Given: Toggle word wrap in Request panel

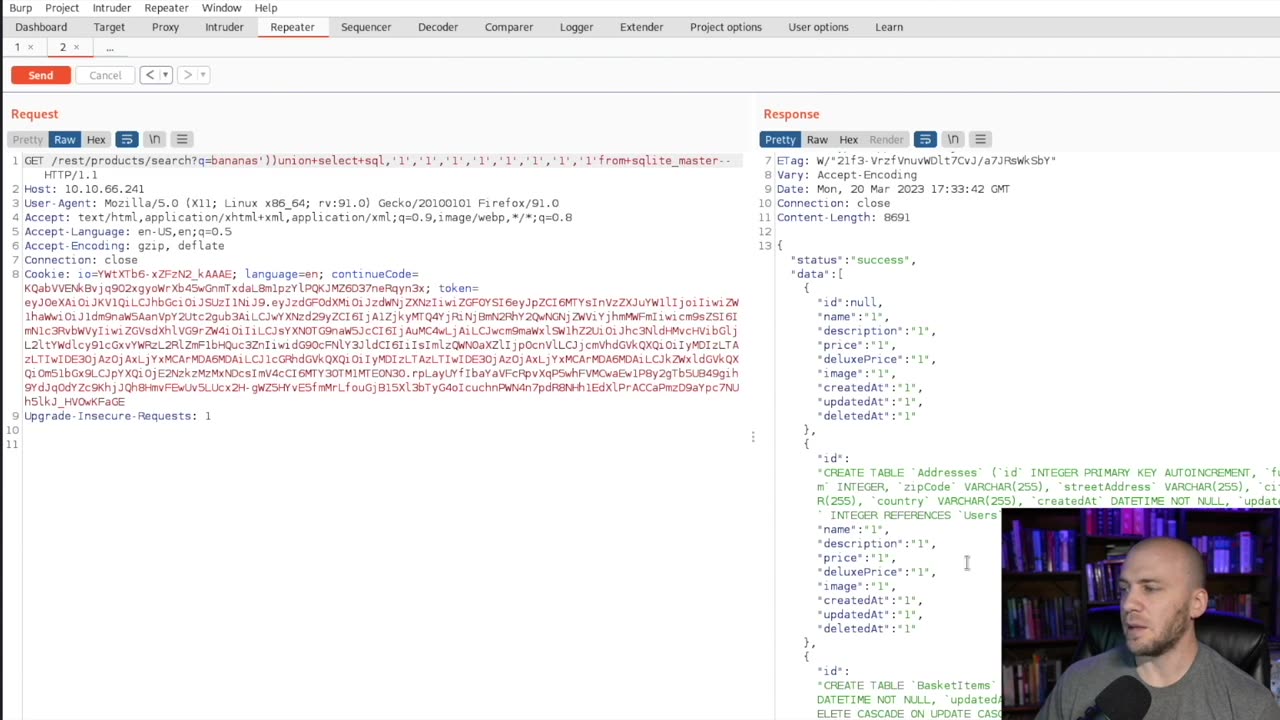Looking at the screenshot, I should [126, 139].
